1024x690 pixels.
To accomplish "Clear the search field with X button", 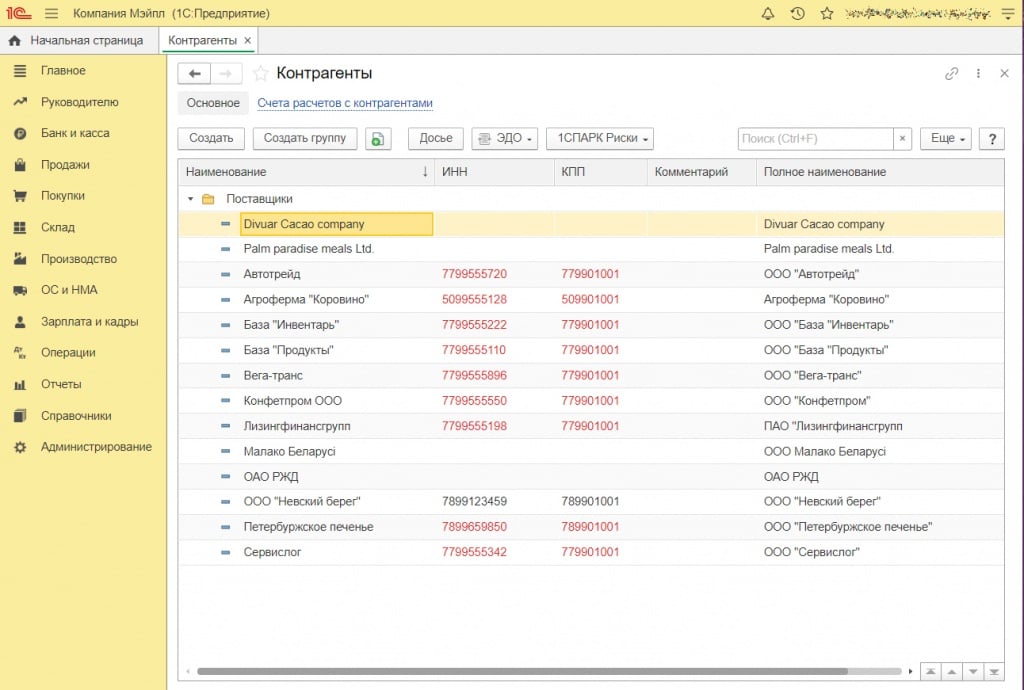I will tap(902, 139).
